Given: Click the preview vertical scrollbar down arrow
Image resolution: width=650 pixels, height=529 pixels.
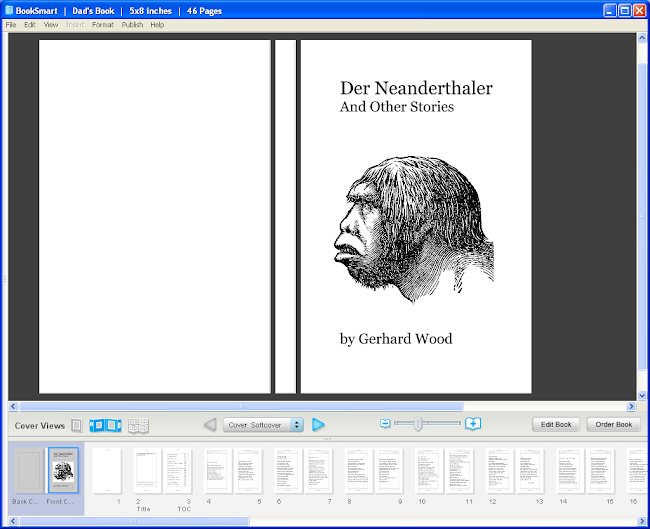Looking at the screenshot, I should click(642, 396).
